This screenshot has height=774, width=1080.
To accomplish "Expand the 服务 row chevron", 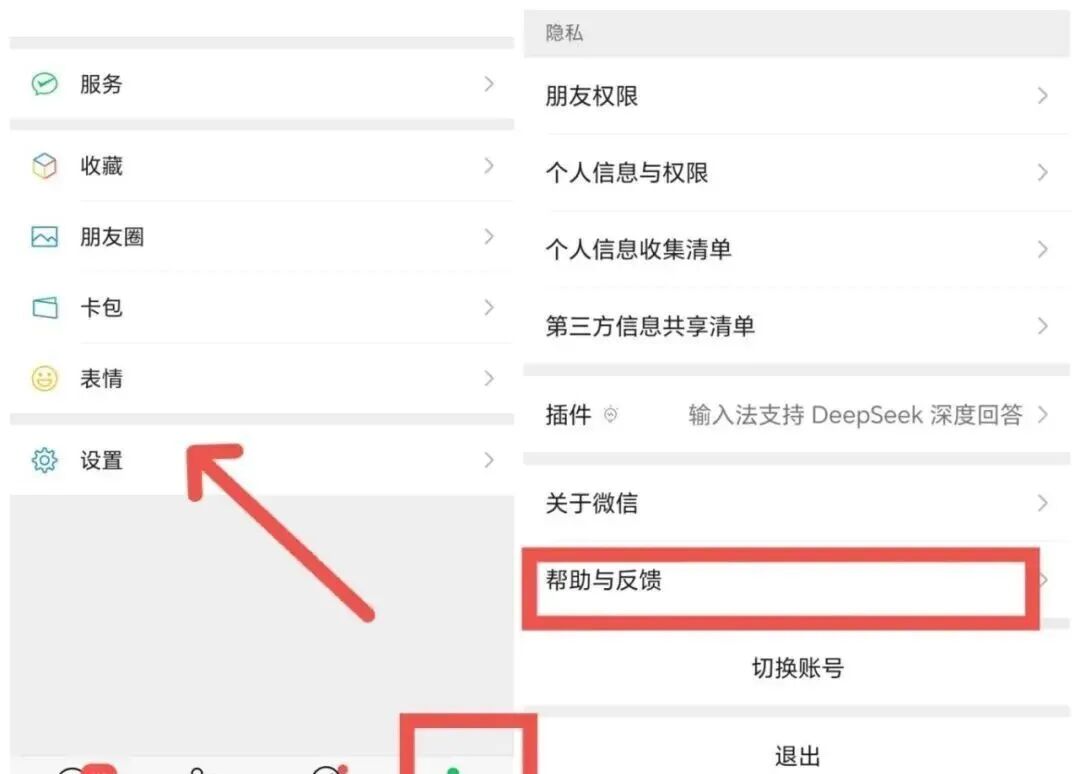I will pos(489,84).
